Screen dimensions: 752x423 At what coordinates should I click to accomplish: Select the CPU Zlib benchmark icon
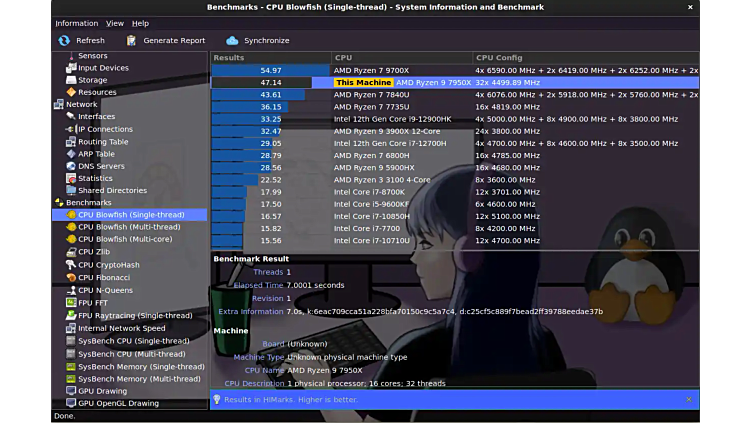(x=71, y=252)
